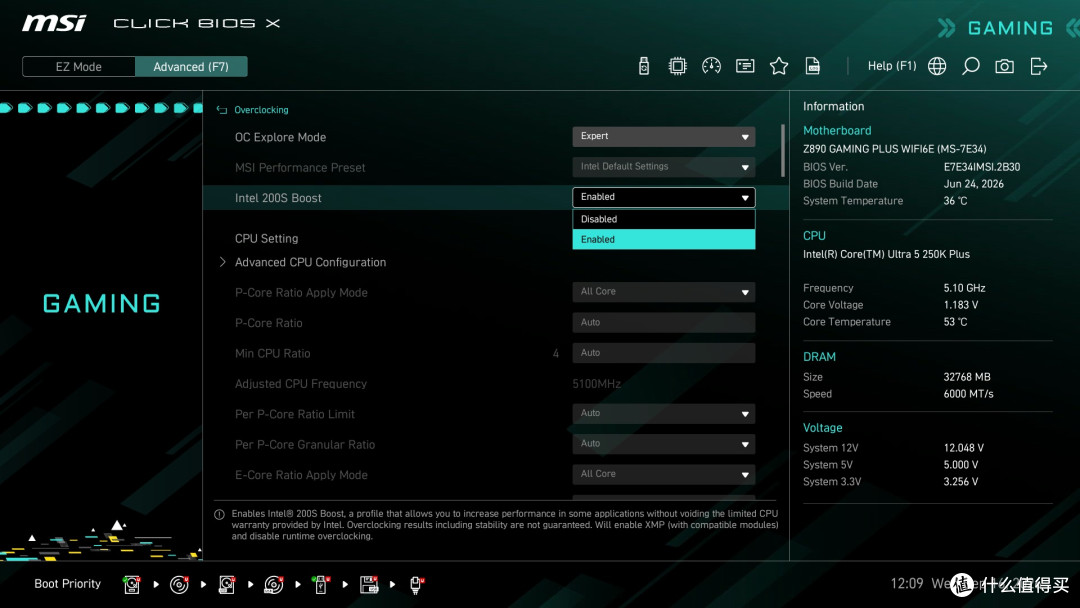Open Per P-Core Granular Ratio dropdown

point(663,443)
